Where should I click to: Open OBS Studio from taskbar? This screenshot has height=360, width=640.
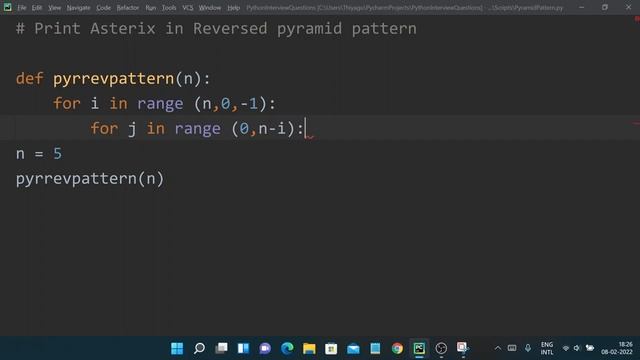[441, 348]
